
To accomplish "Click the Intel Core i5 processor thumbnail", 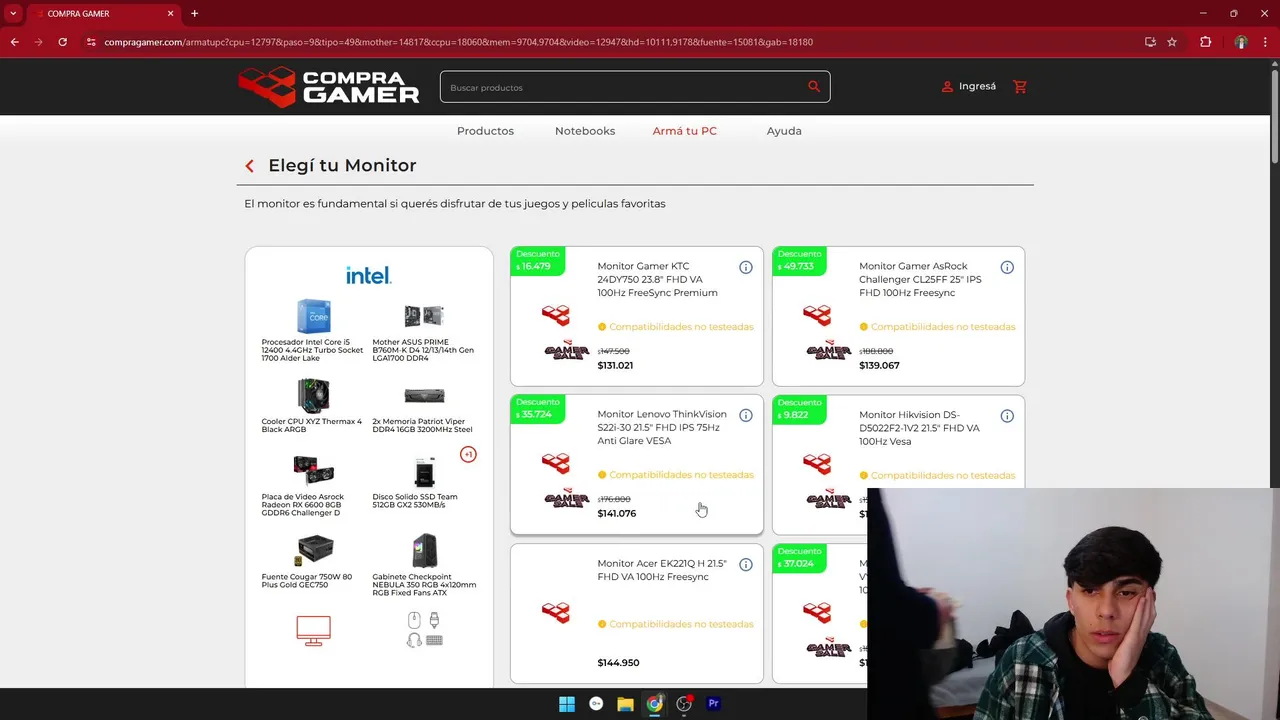I will (x=313, y=316).
